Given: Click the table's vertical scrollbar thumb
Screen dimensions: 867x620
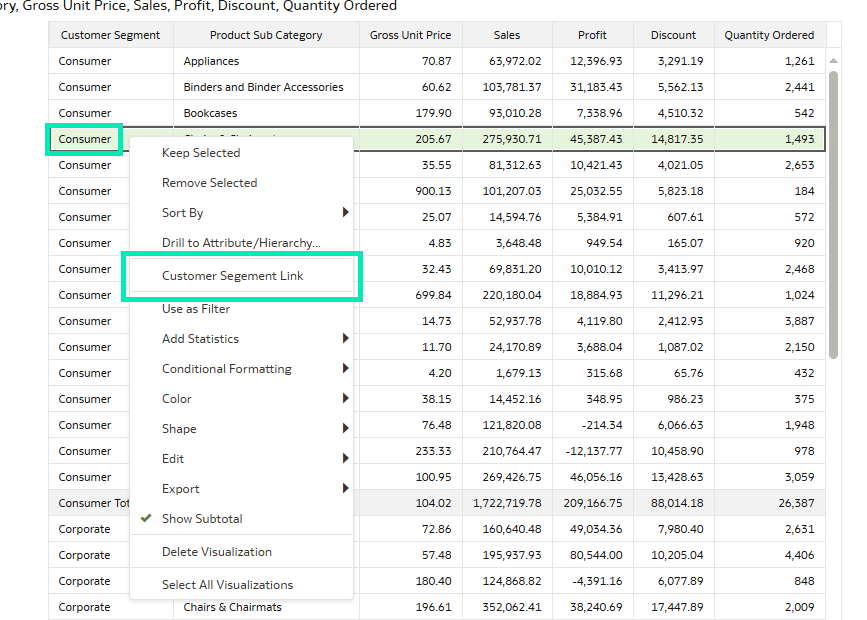Looking at the screenshot, I should tap(833, 215).
